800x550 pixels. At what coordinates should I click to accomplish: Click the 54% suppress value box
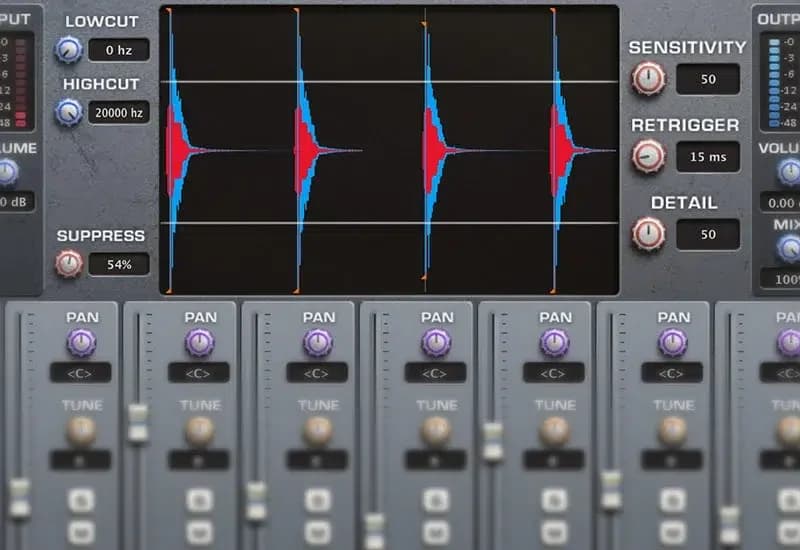119,265
